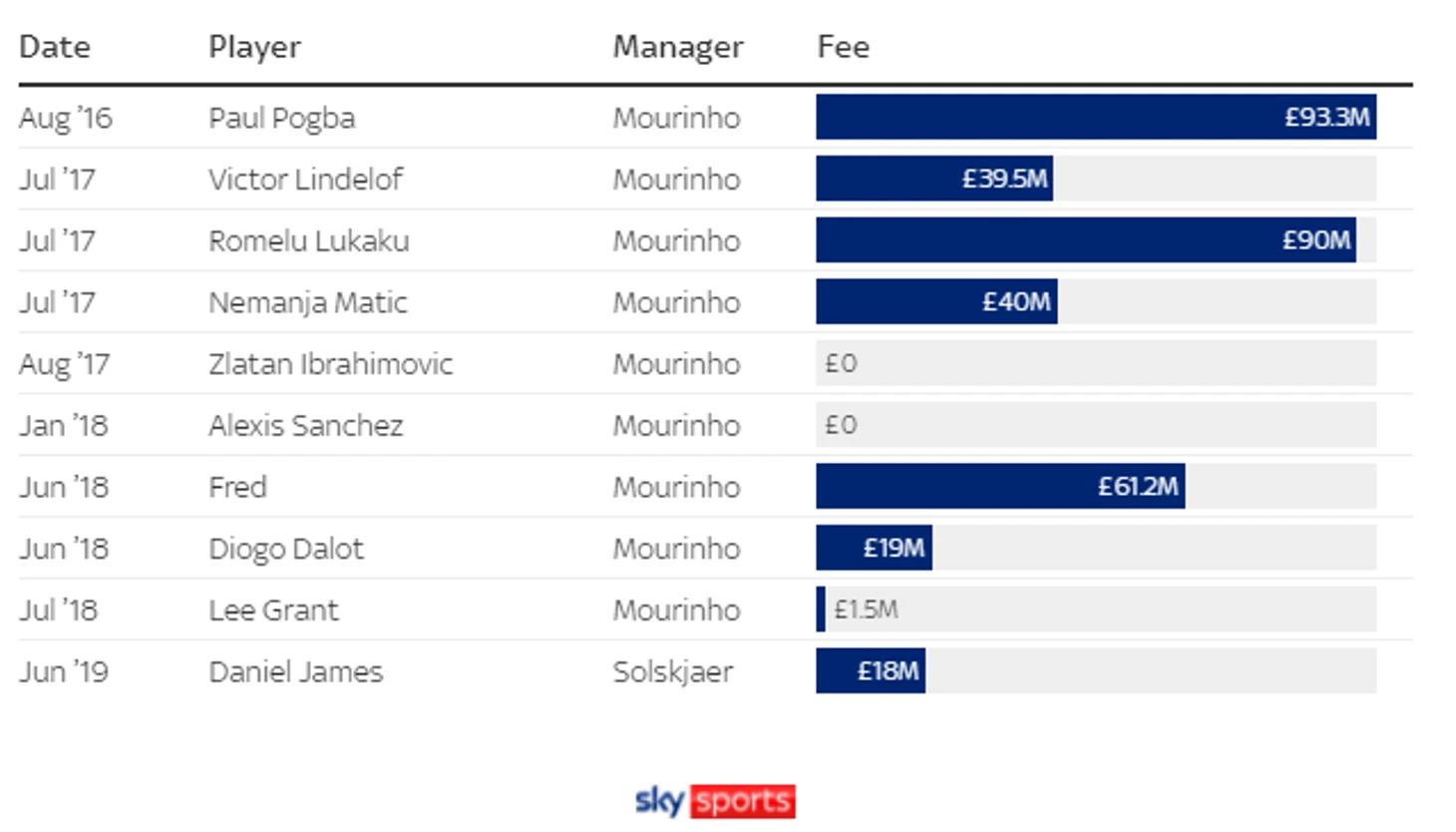Viewport: 1456px width, 832px height.
Task: Click Solskjaer manager name
Action: (x=673, y=672)
